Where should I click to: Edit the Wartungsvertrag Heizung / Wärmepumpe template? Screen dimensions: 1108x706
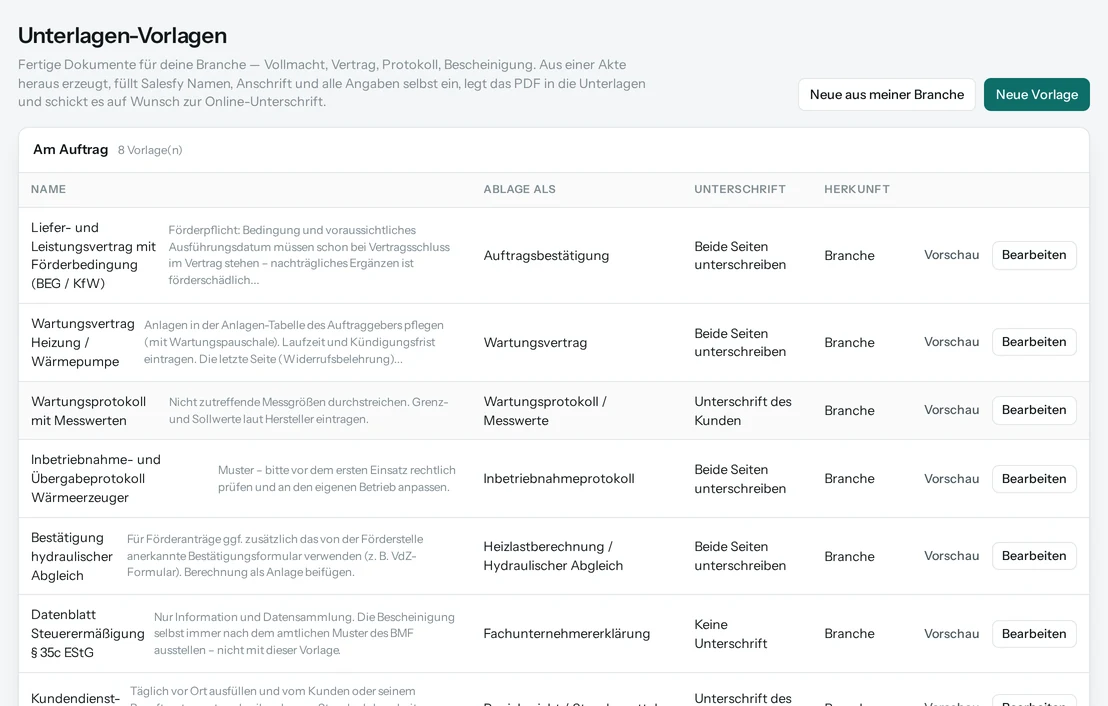(x=1034, y=342)
